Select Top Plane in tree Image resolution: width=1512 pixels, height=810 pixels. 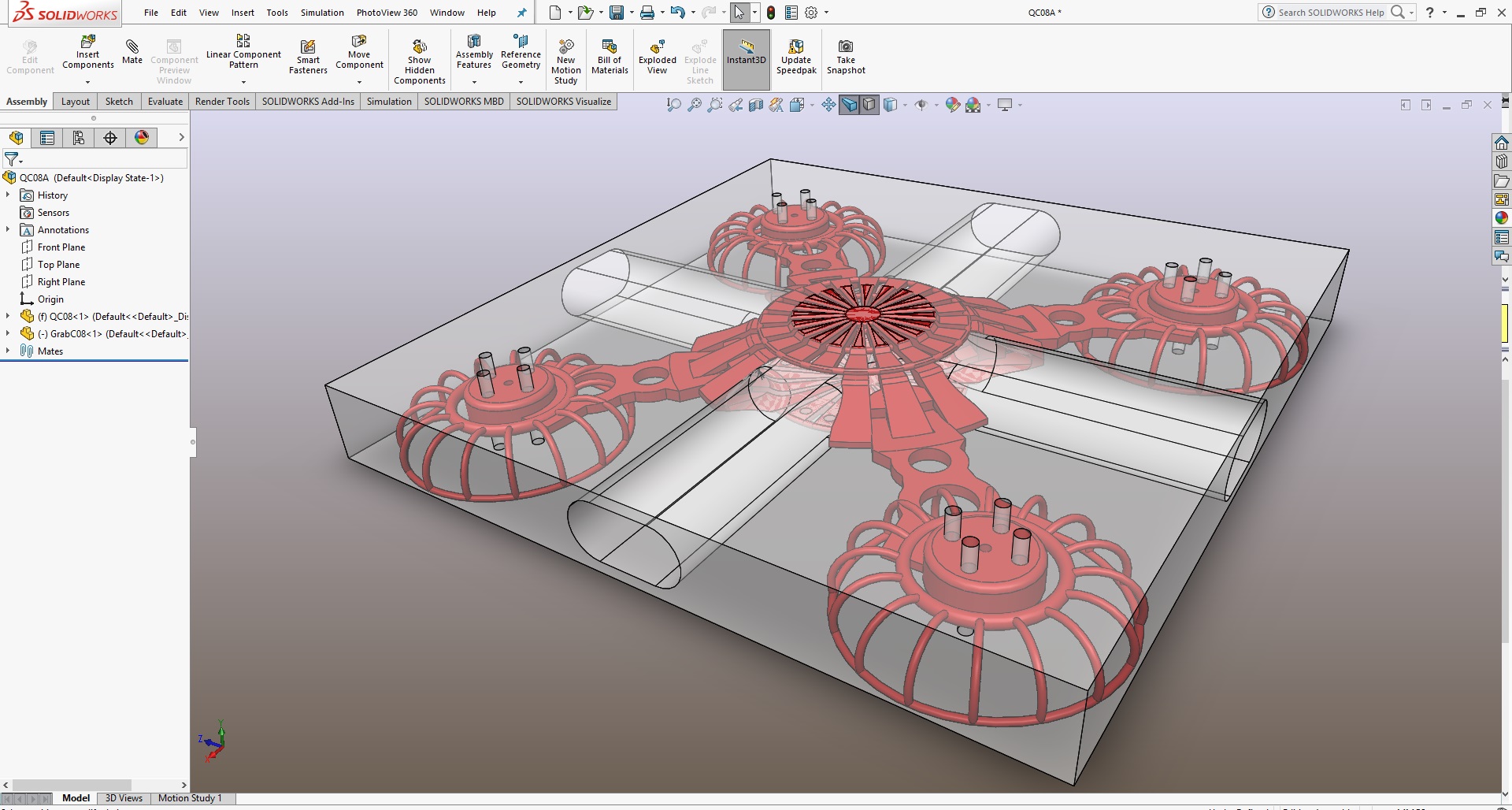tap(58, 264)
